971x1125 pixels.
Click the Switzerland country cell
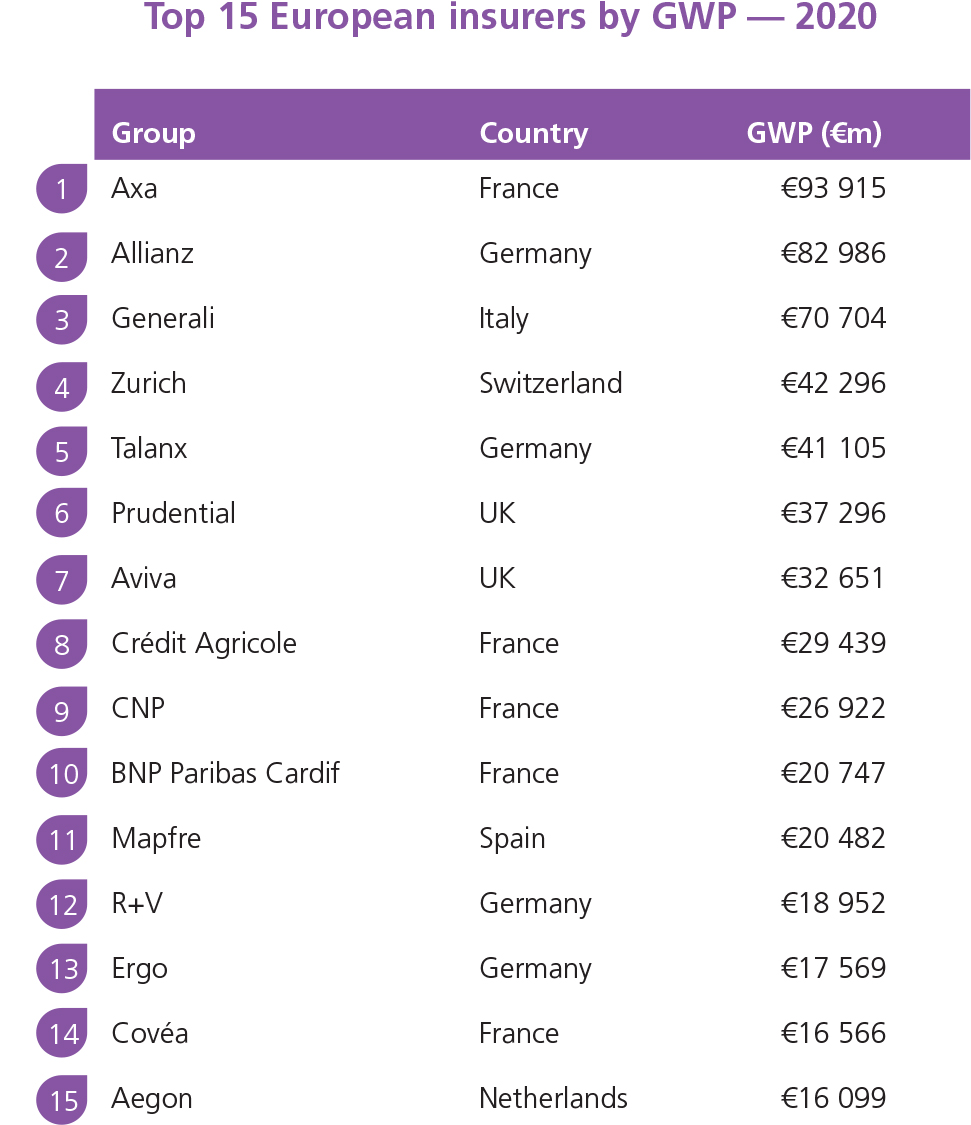click(550, 384)
